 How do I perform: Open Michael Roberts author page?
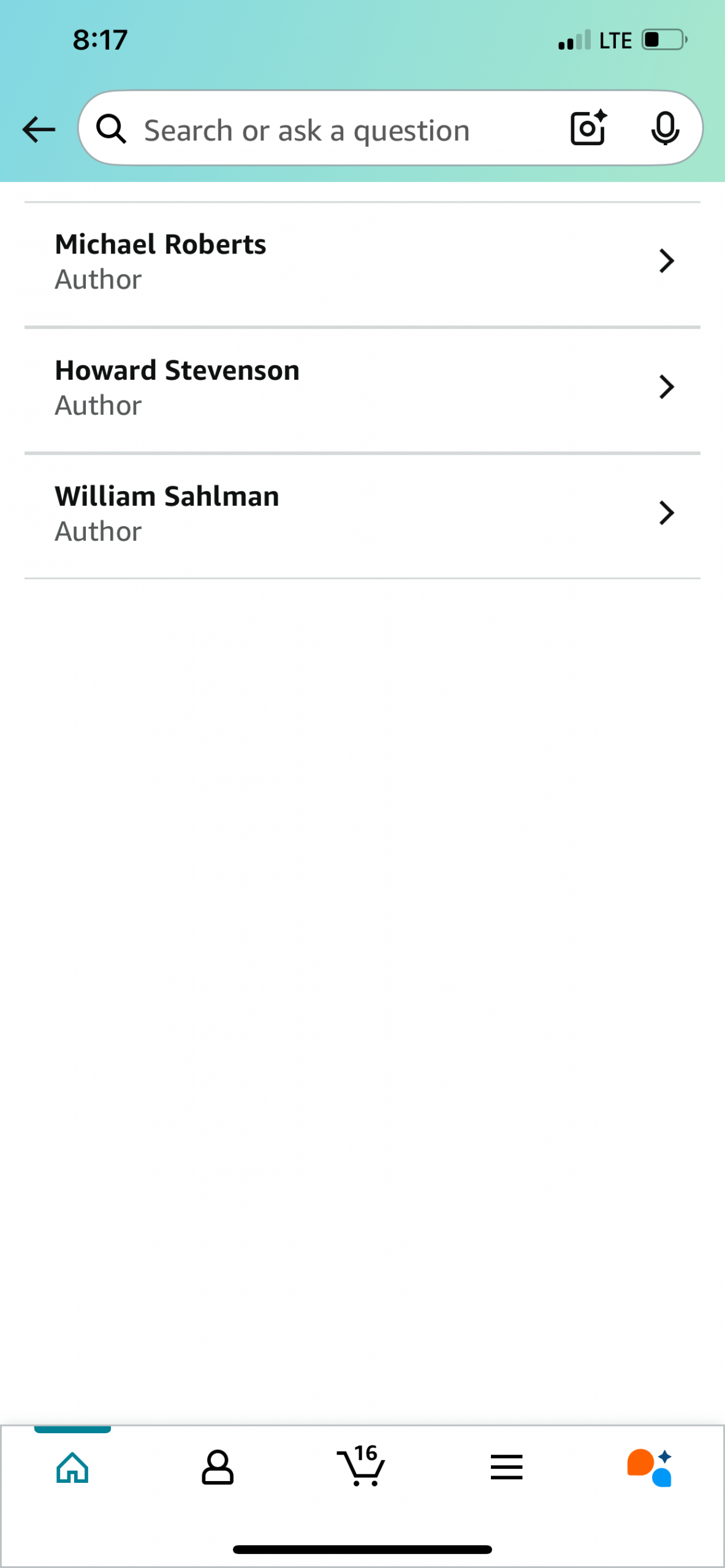(x=161, y=245)
